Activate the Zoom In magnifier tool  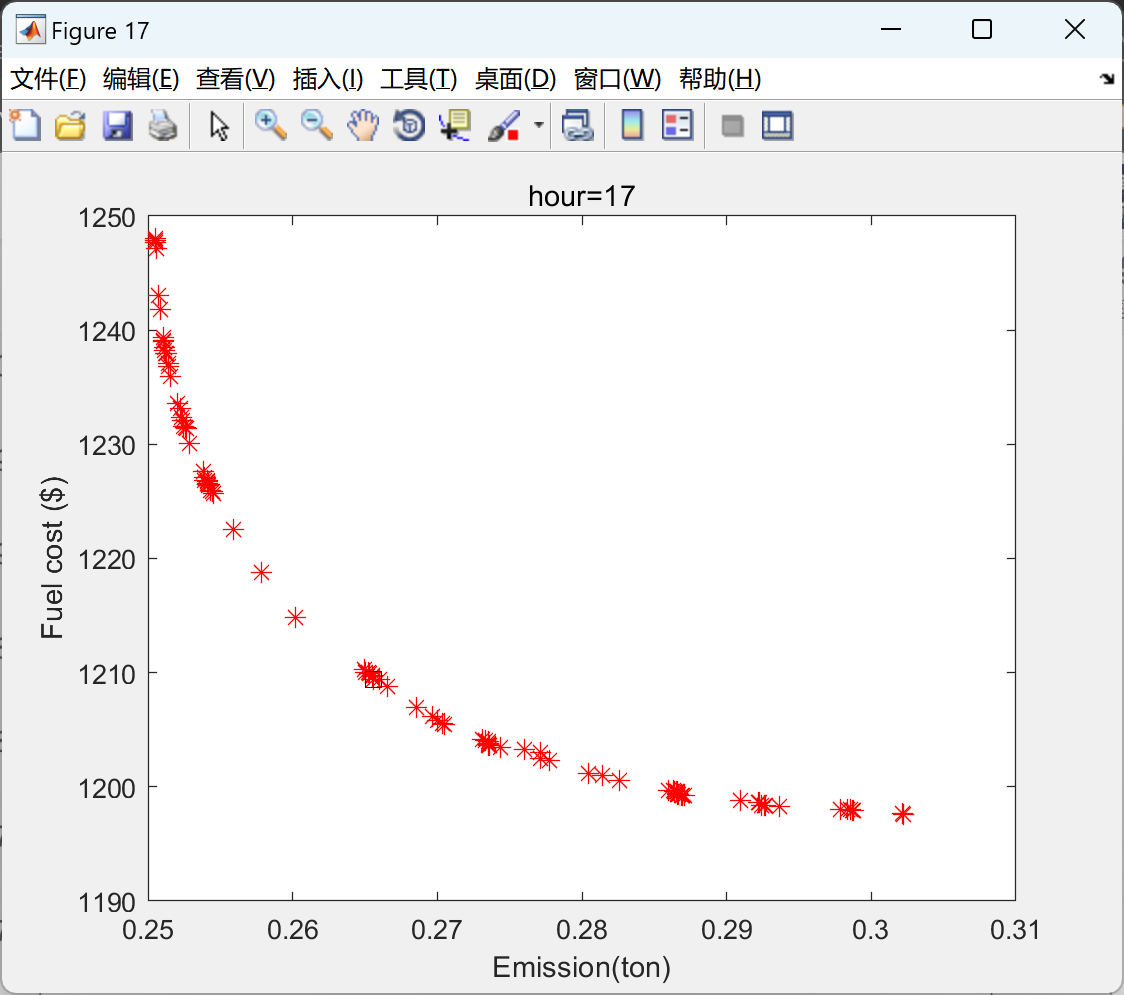pyautogui.click(x=270, y=125)
